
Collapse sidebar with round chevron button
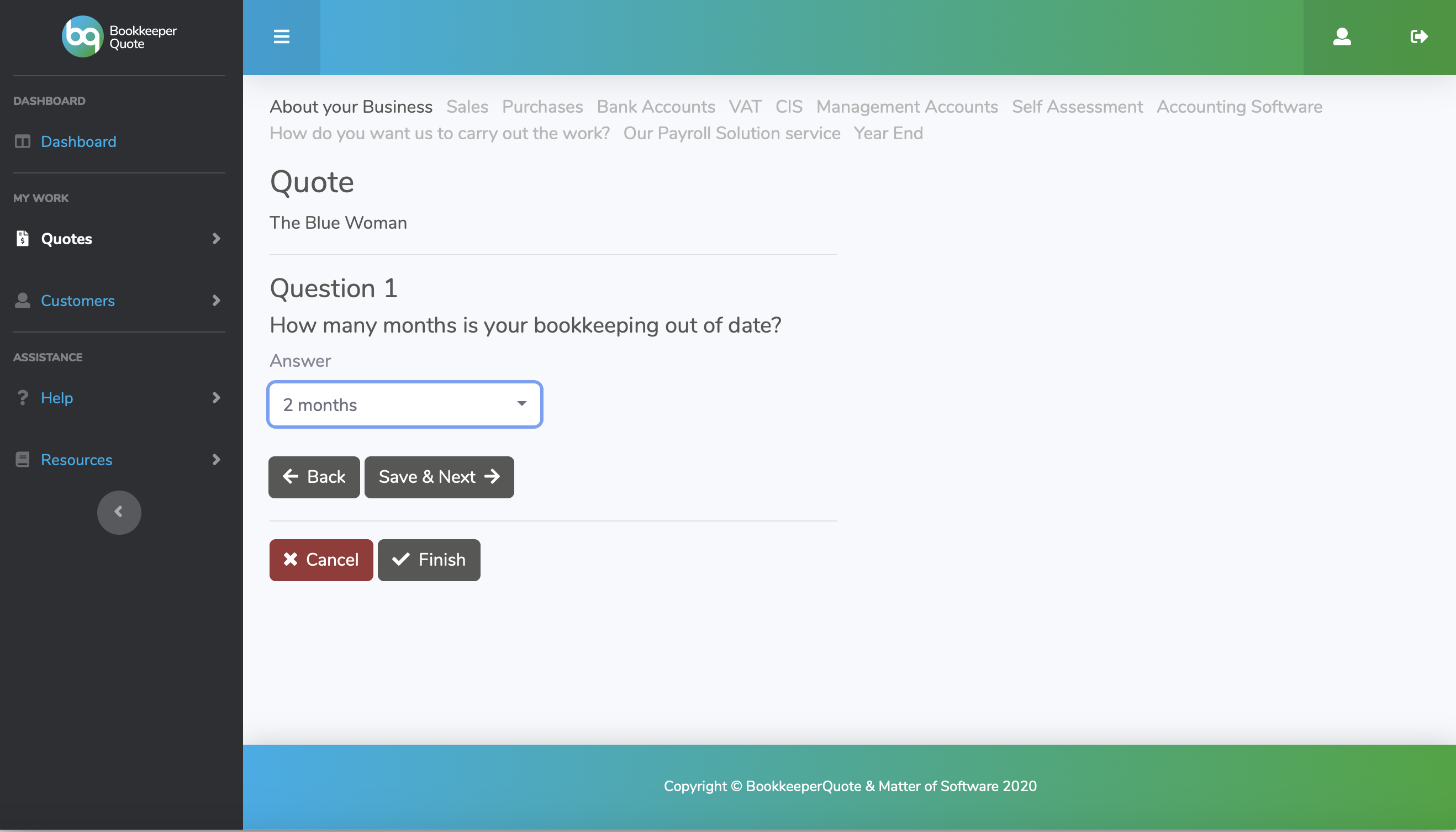click(119, 512)
